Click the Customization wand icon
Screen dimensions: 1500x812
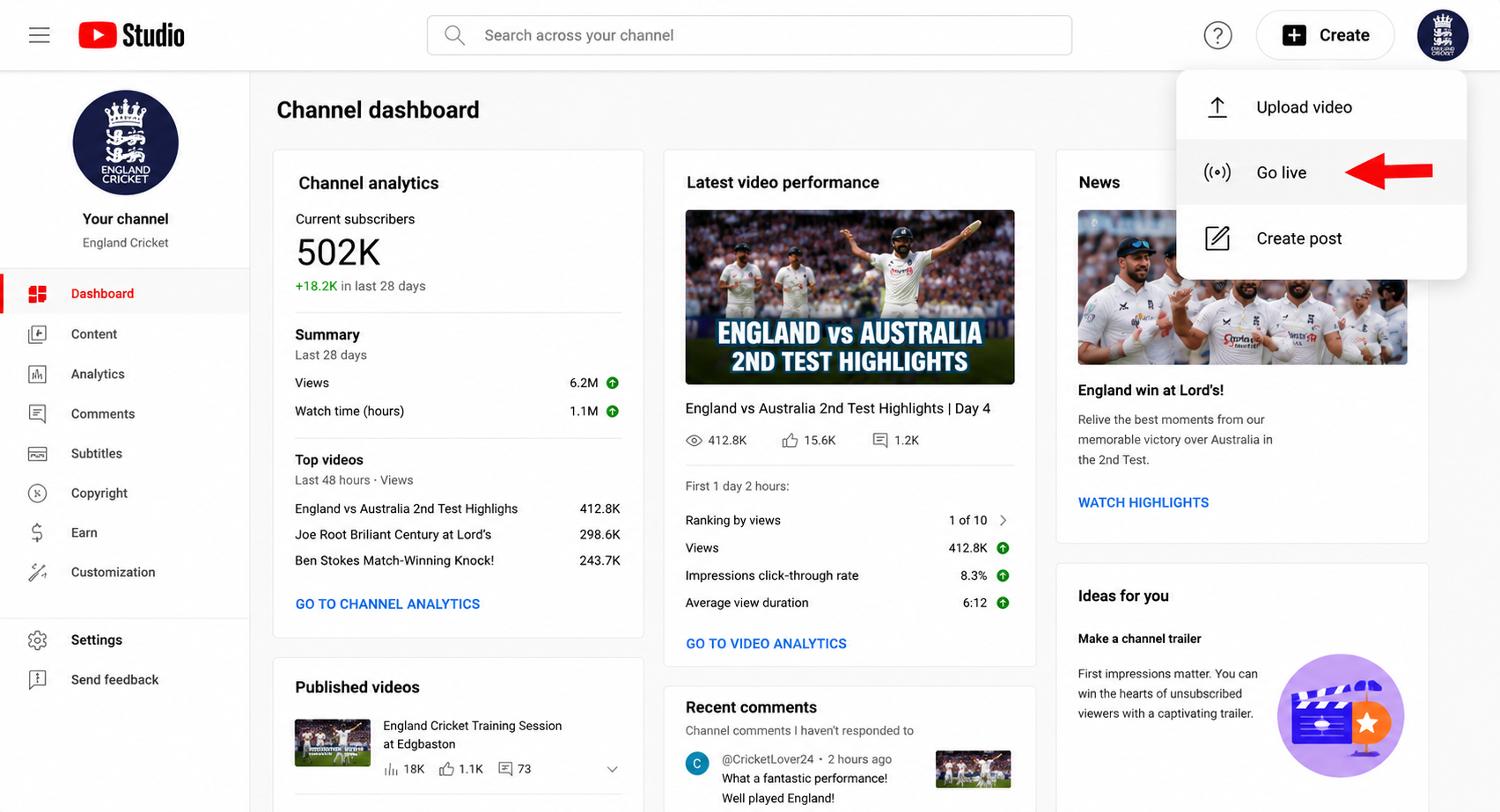click(37, 572)
